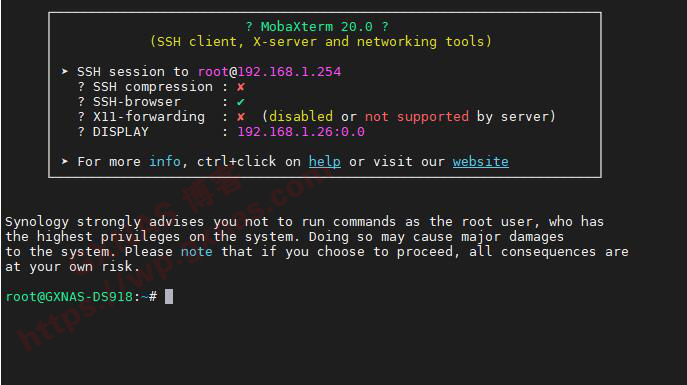The image size is (687, 385).
Task: Click the root@GXNAS-DS918 prompt text
Action: (x=69, y=297)
